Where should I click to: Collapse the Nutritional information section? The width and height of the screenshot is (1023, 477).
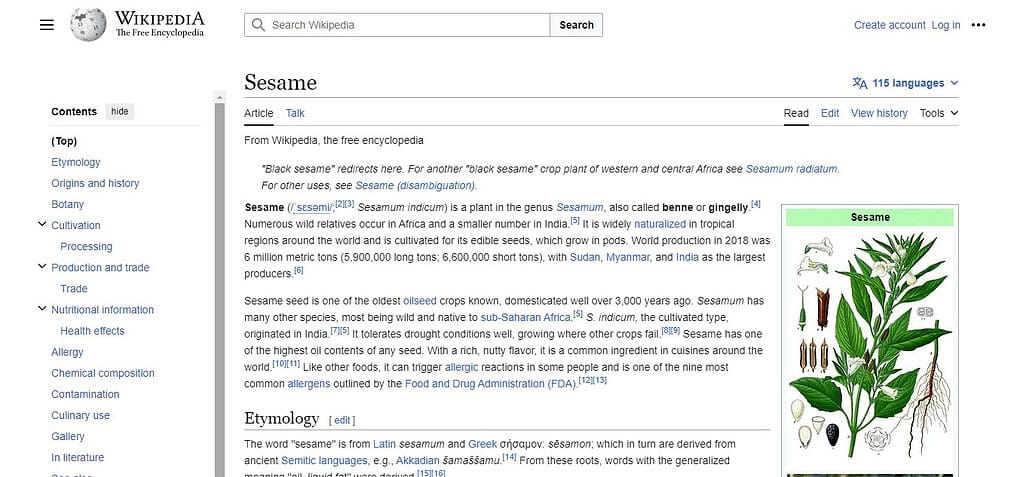42,309
